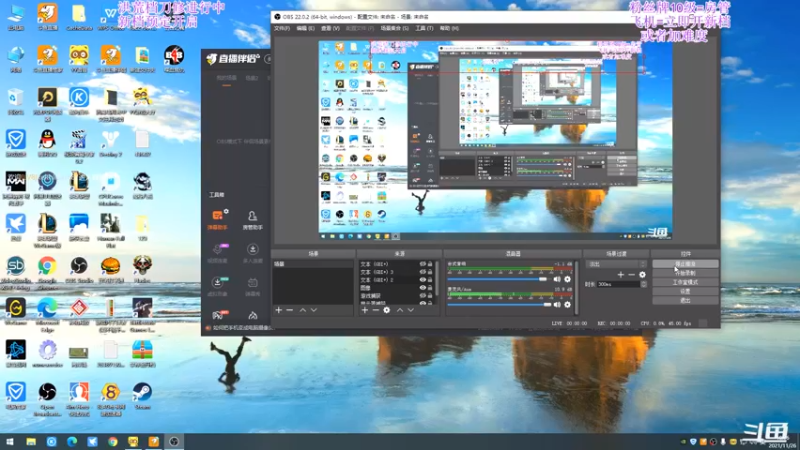Toggle visibility of 文本 (GDI+) source
The width and height of the screenshot is (800, 450).
422,264
